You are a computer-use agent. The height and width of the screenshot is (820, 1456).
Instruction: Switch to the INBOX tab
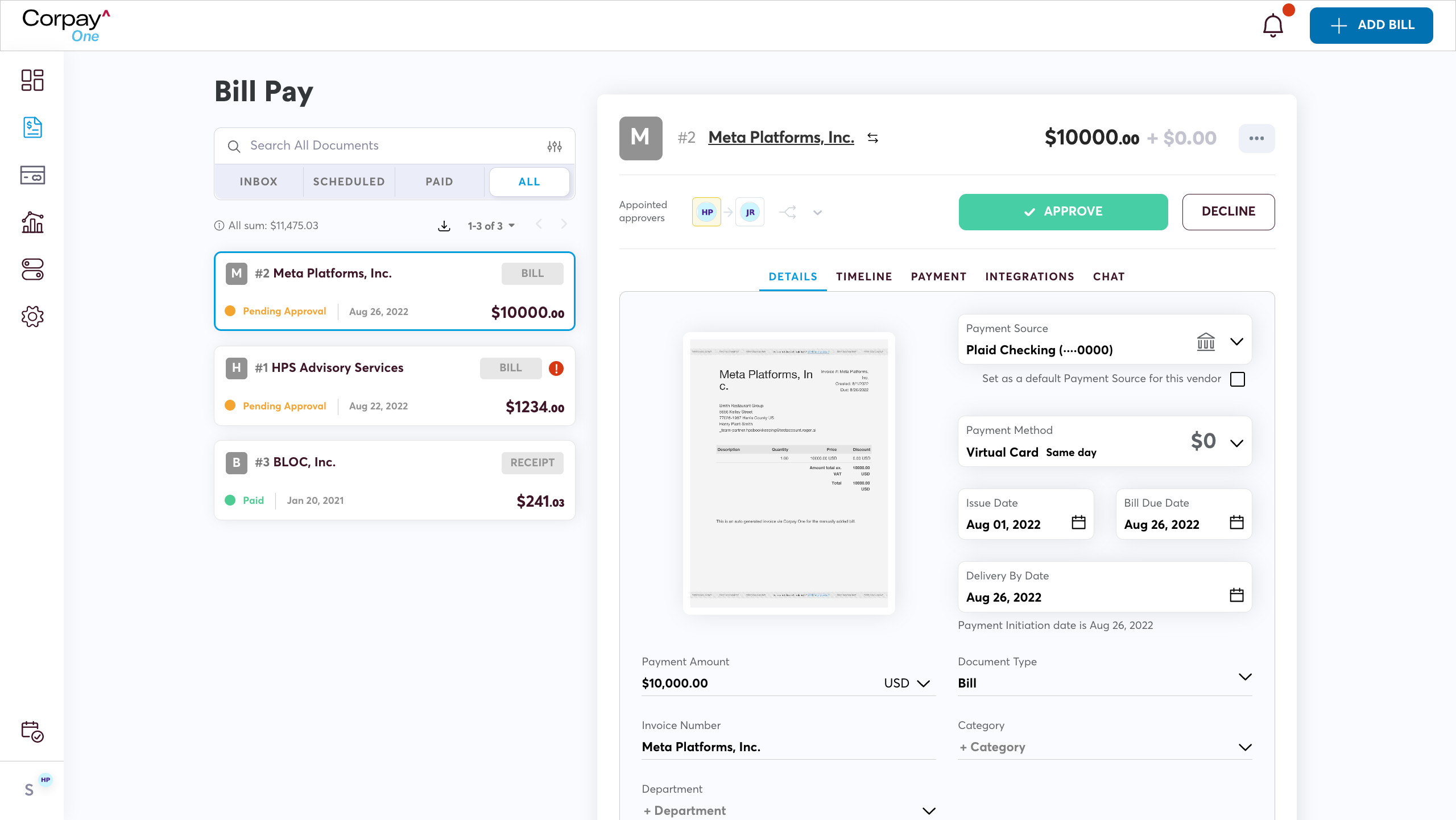(x=259, y=182)
